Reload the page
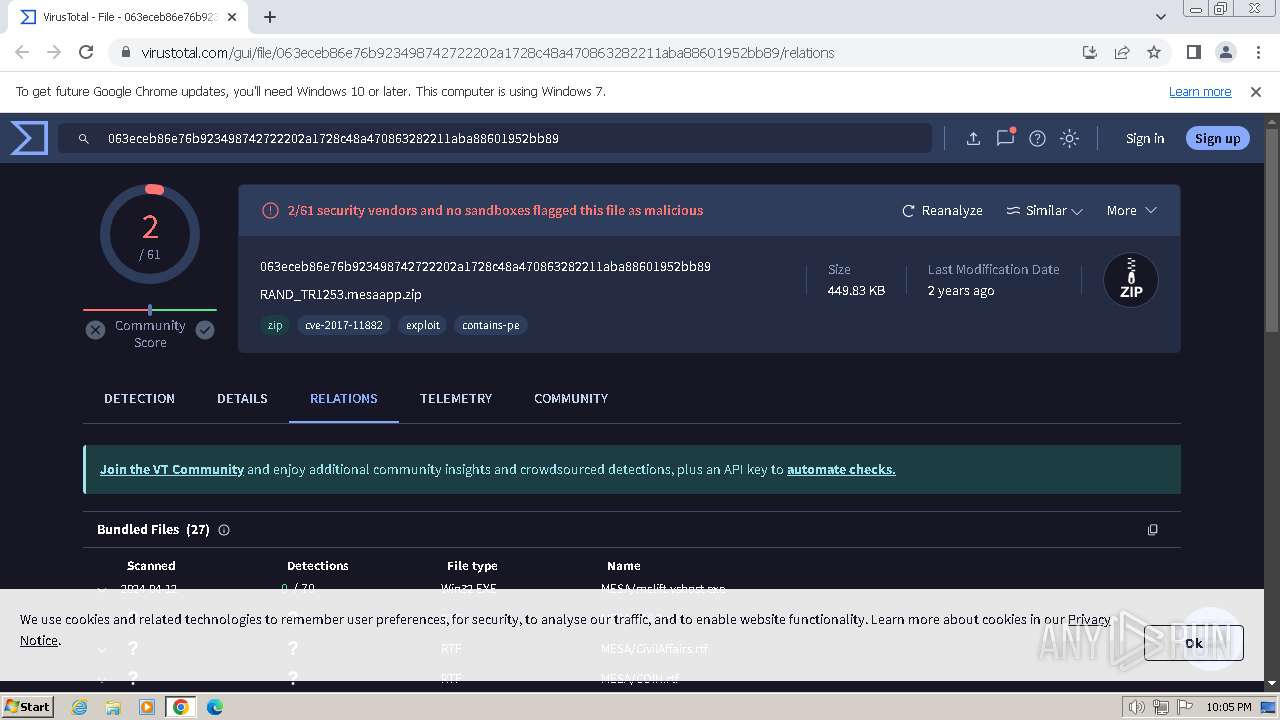 [86, 52]
